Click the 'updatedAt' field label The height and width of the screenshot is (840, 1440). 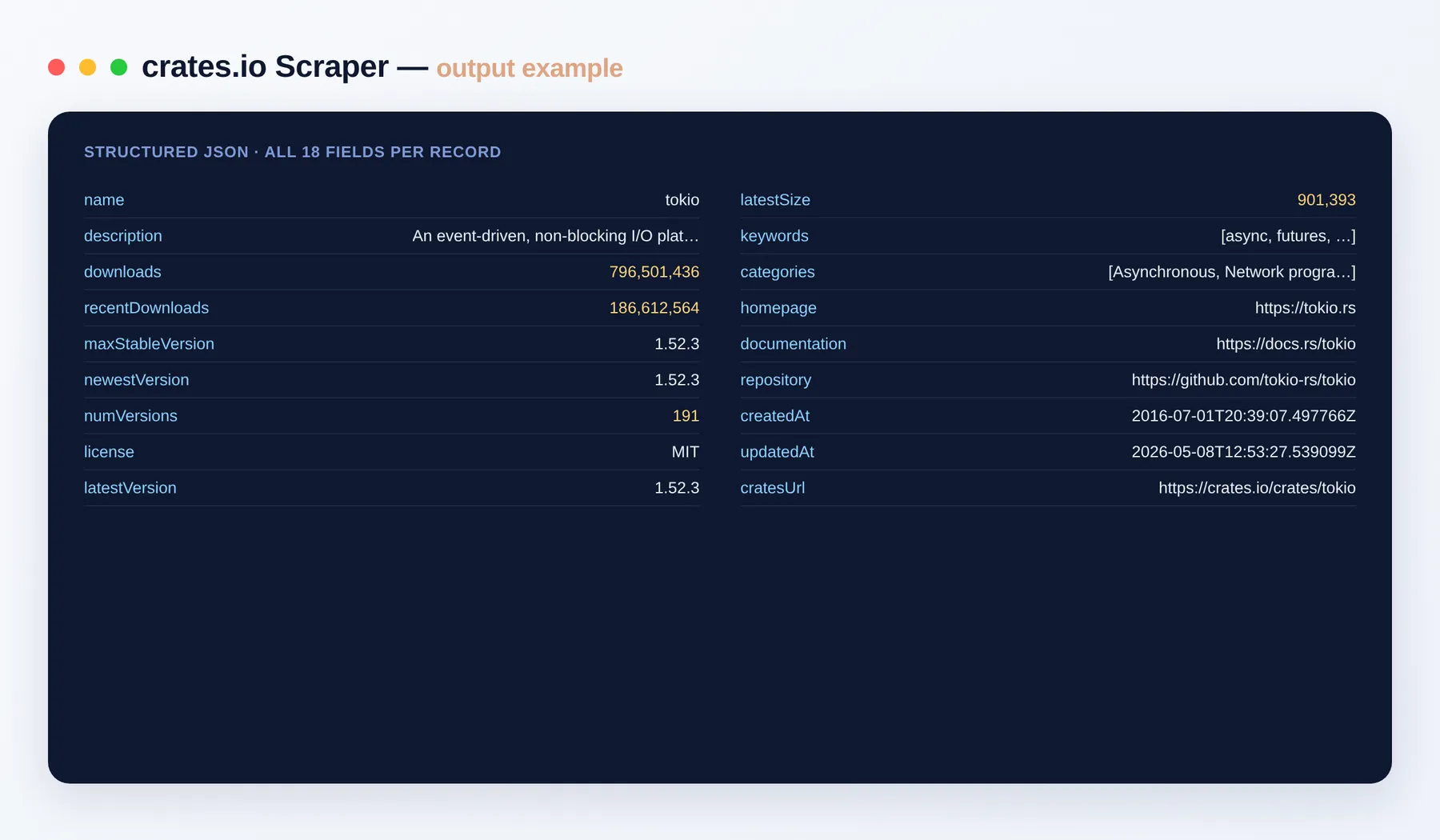777,452
